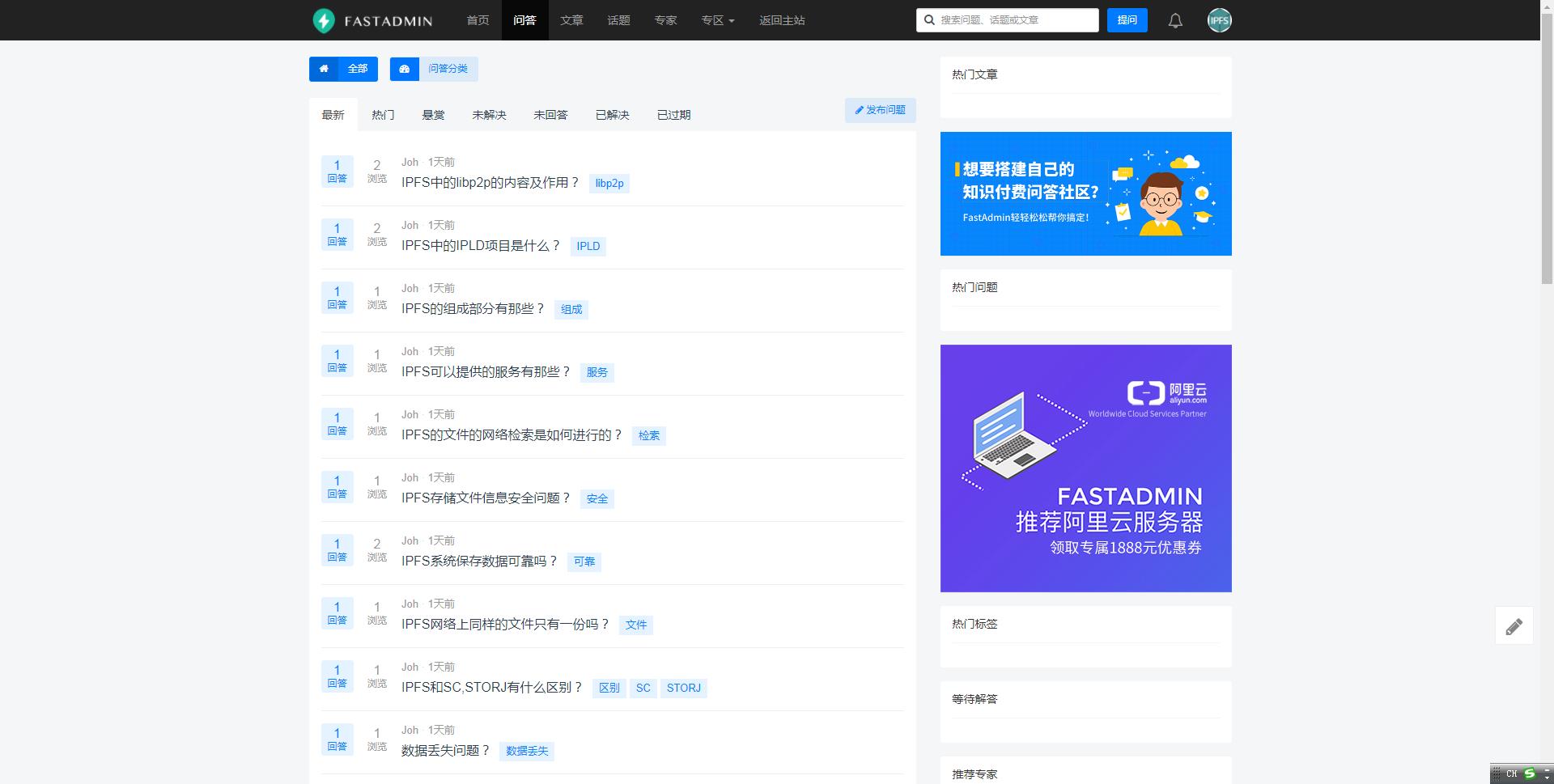
Task: Open question IPFS系统保存数据可靠吗
Action: pyautogui.click(x=480, y=562)
